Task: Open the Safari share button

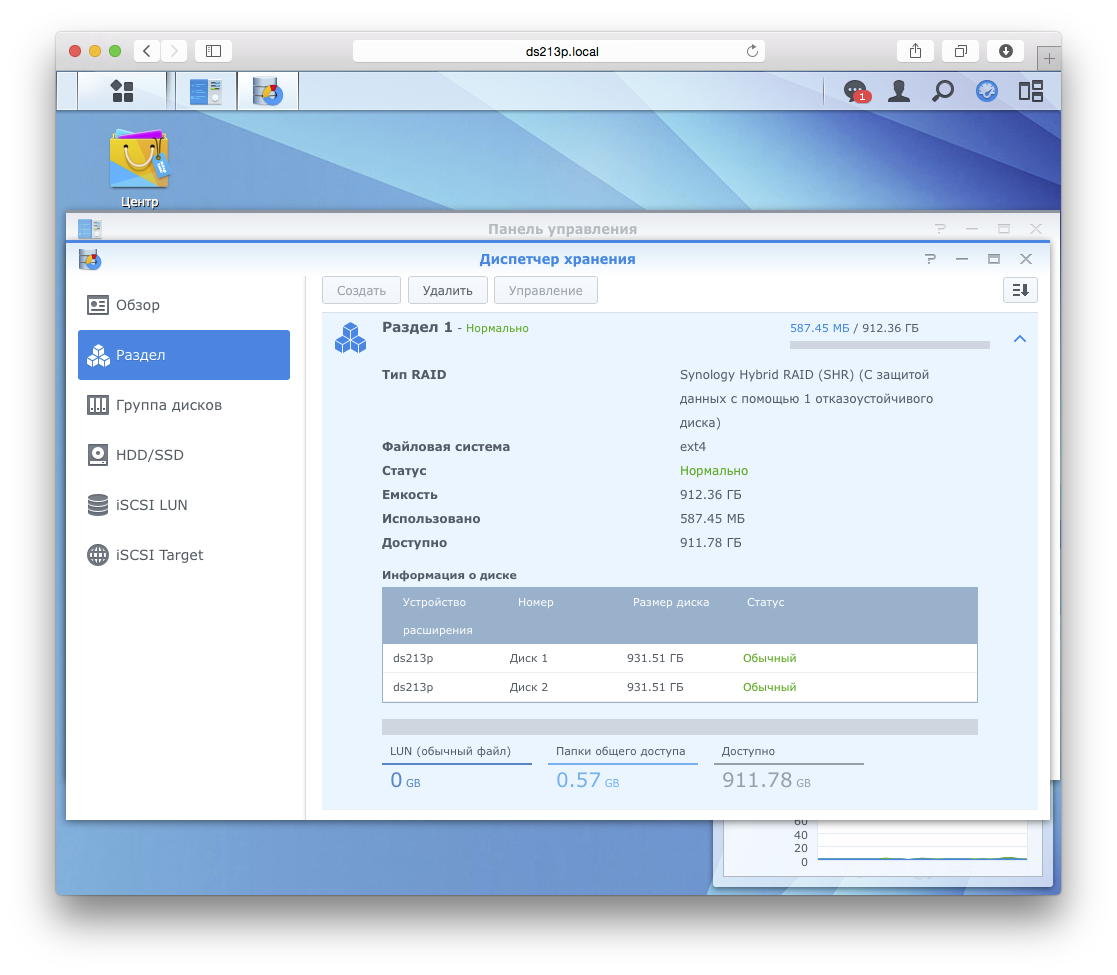Action: click(915, 51)
